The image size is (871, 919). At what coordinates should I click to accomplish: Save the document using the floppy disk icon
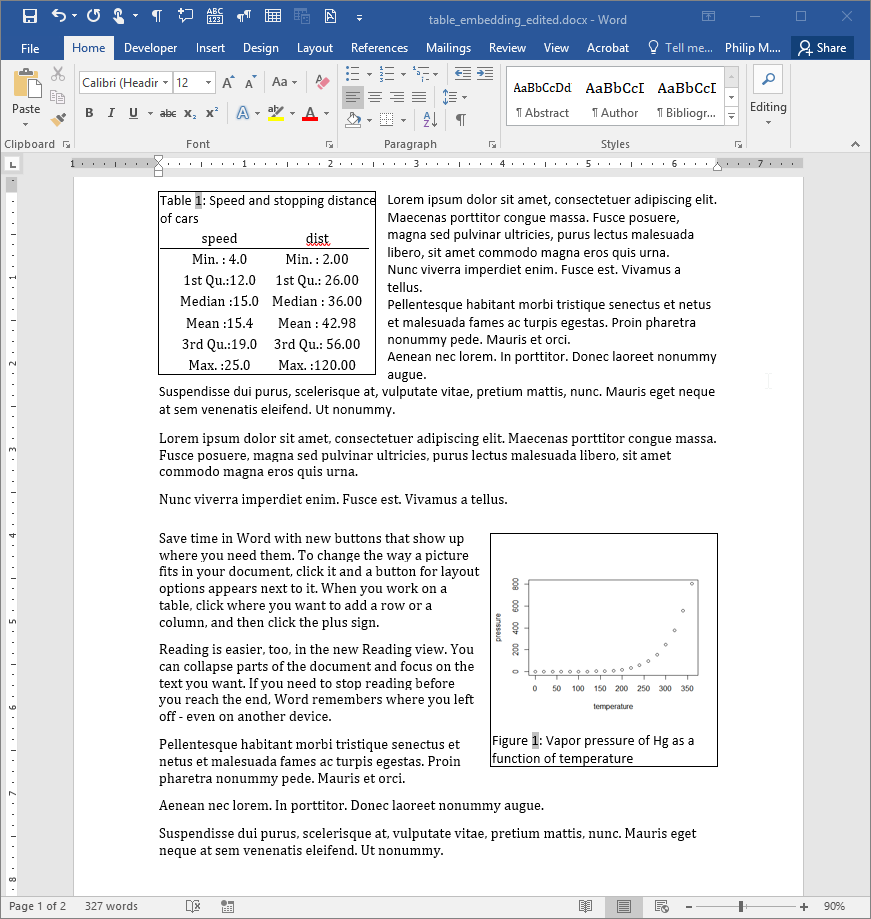click(x=29, y=16)
